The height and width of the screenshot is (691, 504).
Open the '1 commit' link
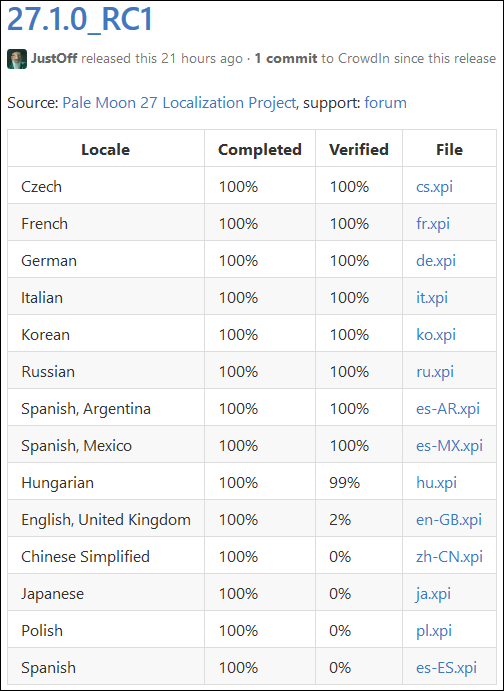tap(286, 59)
